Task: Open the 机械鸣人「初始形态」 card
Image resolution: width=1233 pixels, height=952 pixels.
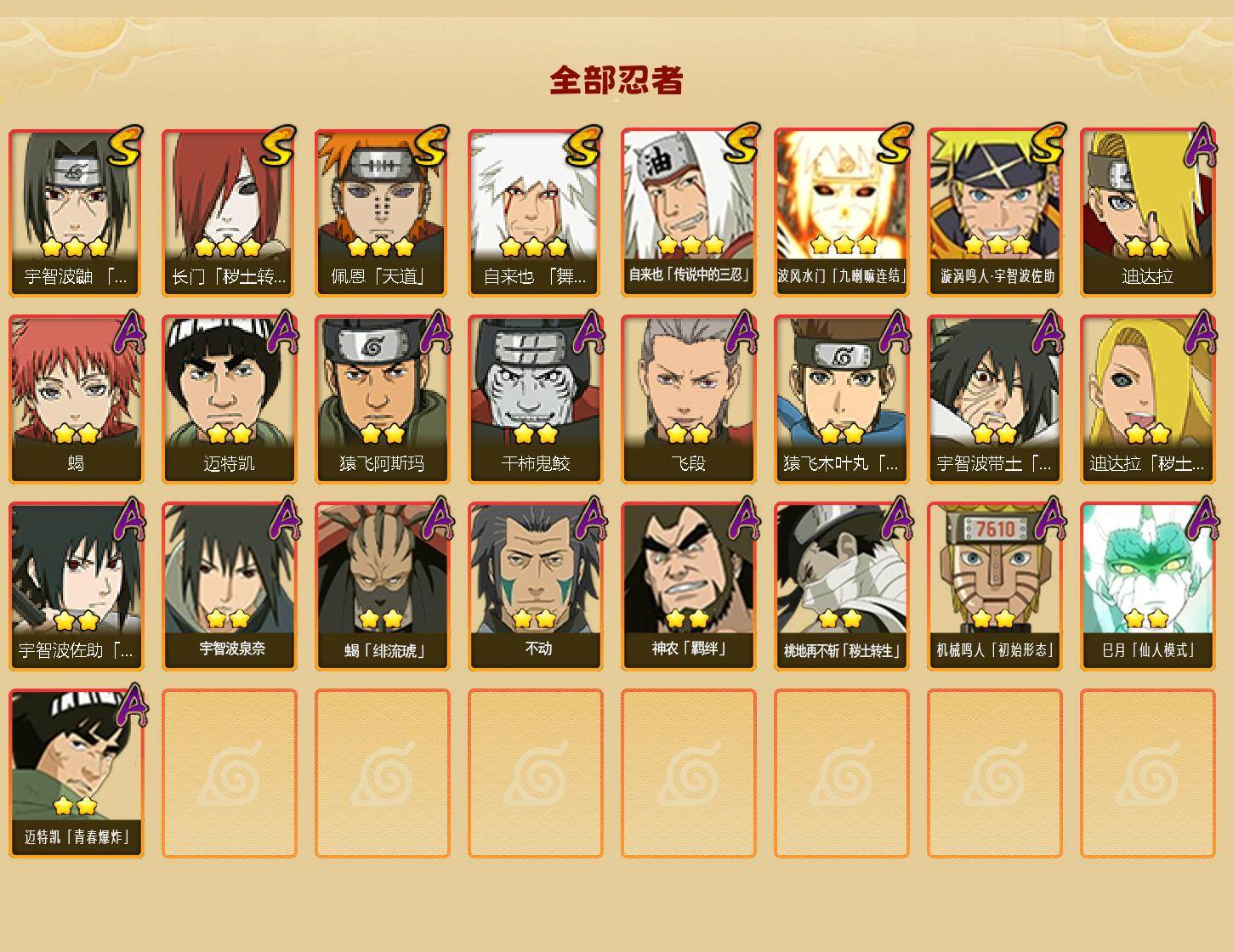Action: tap(994, 586)
